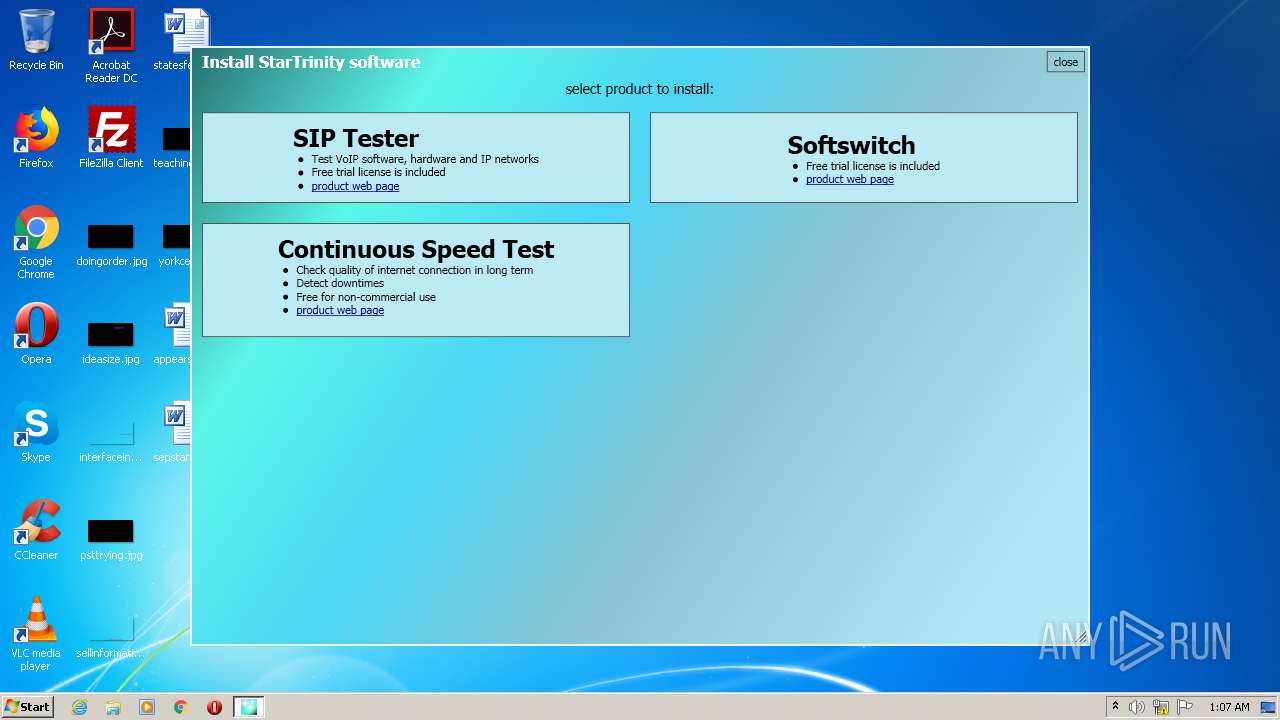The image size is (1280, 720).
Task: Open Windows Media Player taskbar icon
Action: pos(147,707)
